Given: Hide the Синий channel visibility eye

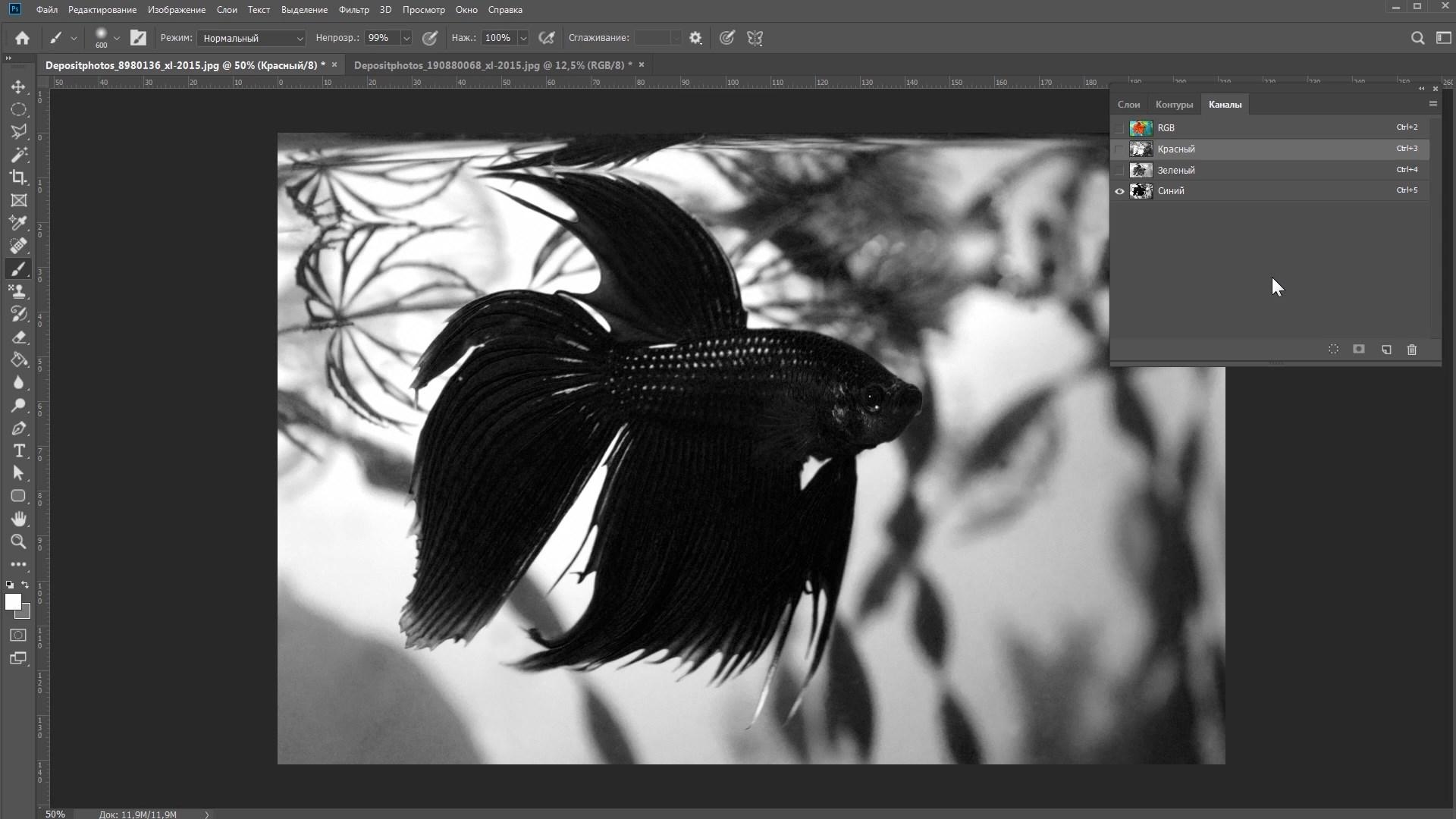Looking at the screenshot, I should click(x=1119, y=191).
